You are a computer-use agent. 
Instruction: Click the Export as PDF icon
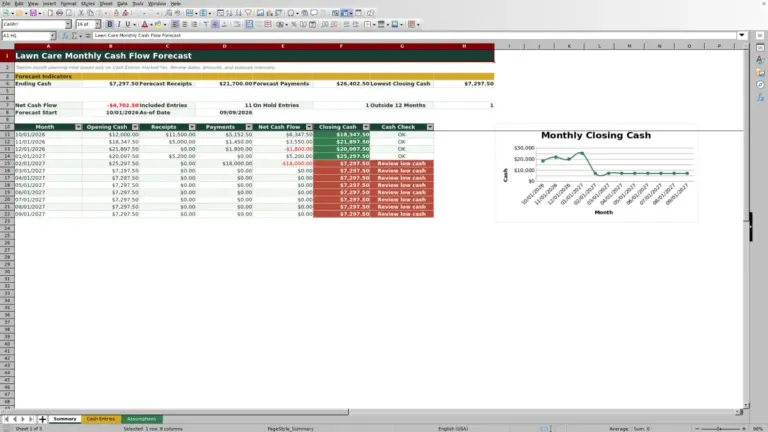tap(50, 13)
